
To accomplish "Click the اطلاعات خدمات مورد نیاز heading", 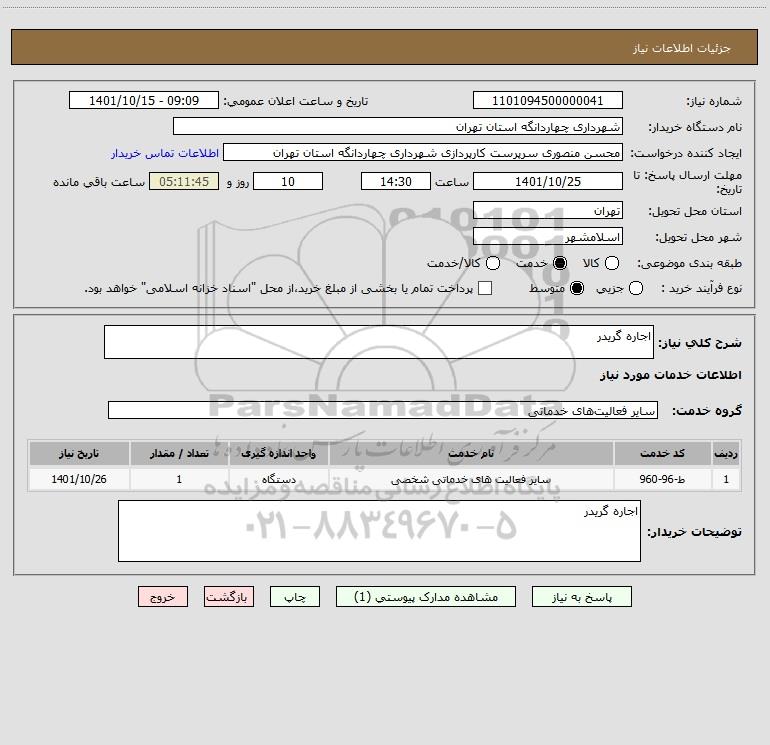I will (670, 375).
